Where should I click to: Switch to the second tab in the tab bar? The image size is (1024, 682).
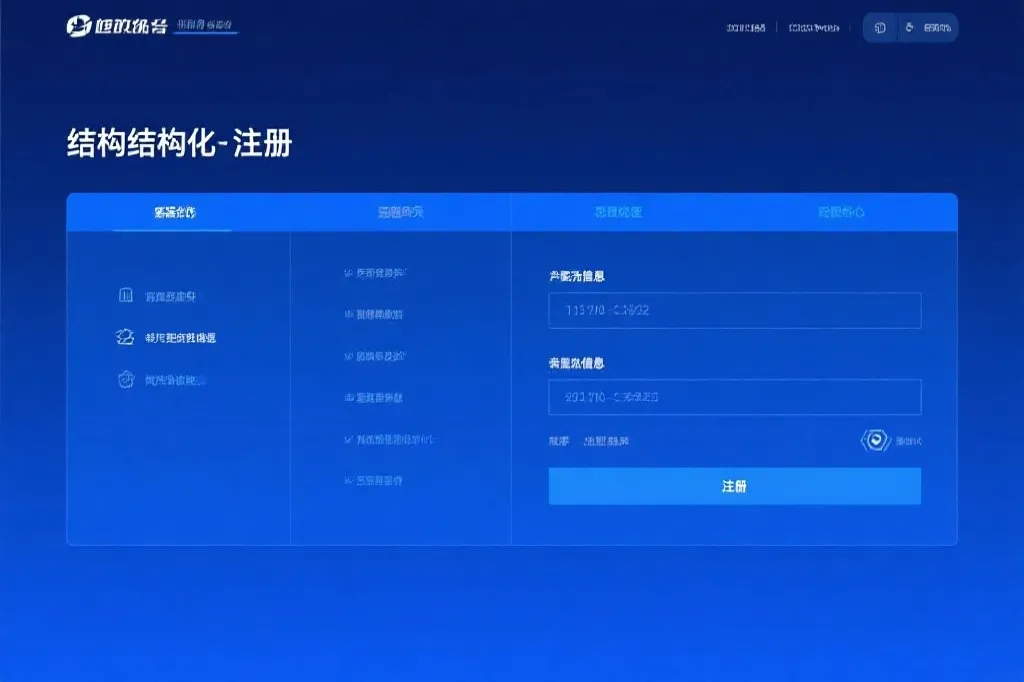click(400, 212)
